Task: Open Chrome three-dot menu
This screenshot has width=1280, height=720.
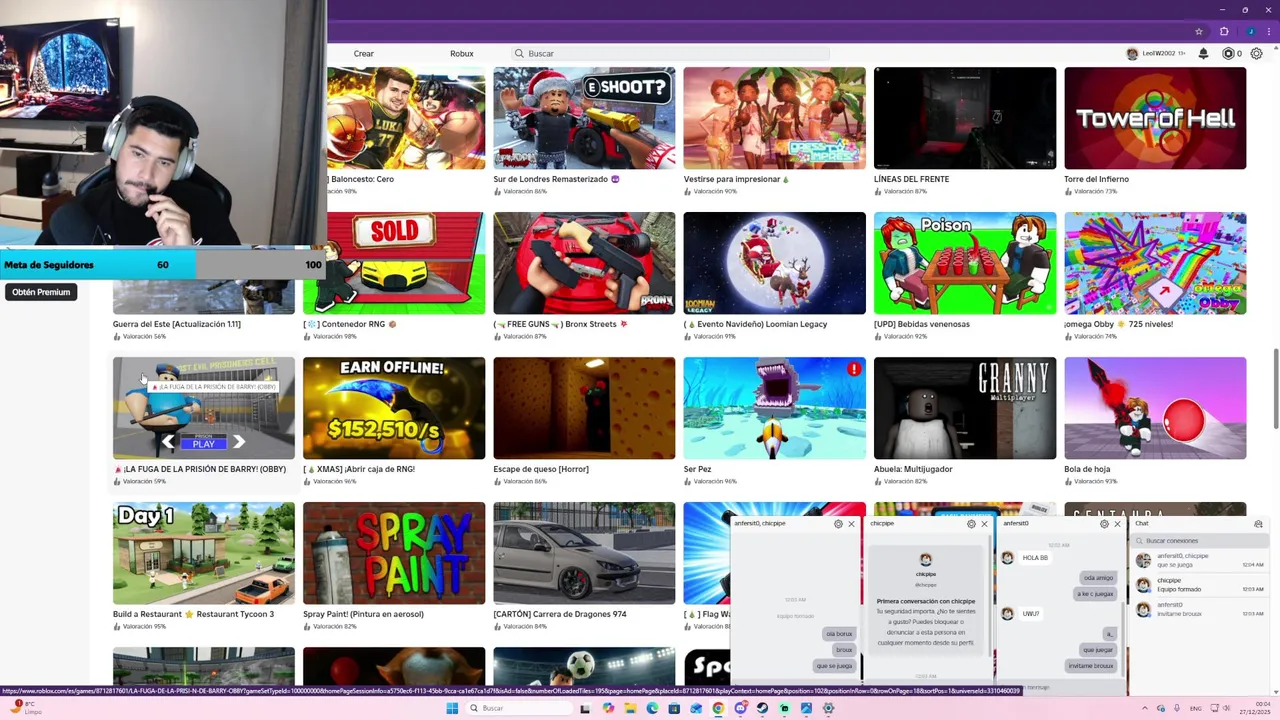Action: tap(1270, 31)
